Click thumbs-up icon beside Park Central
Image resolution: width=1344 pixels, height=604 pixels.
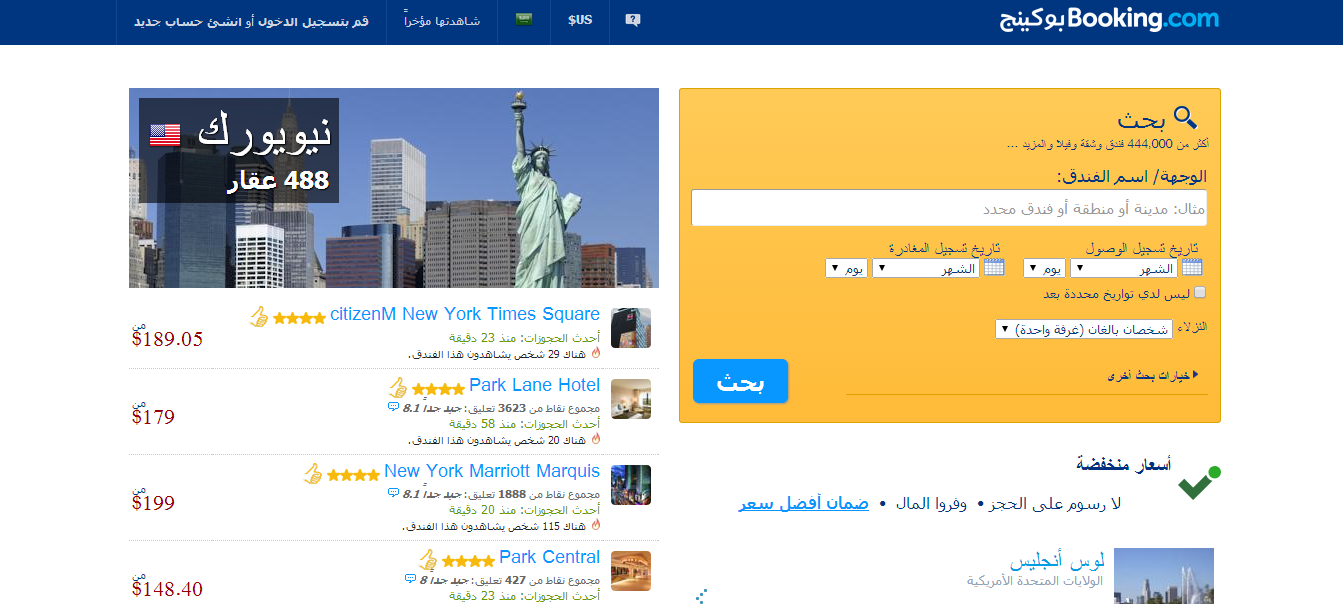point(428,559)
